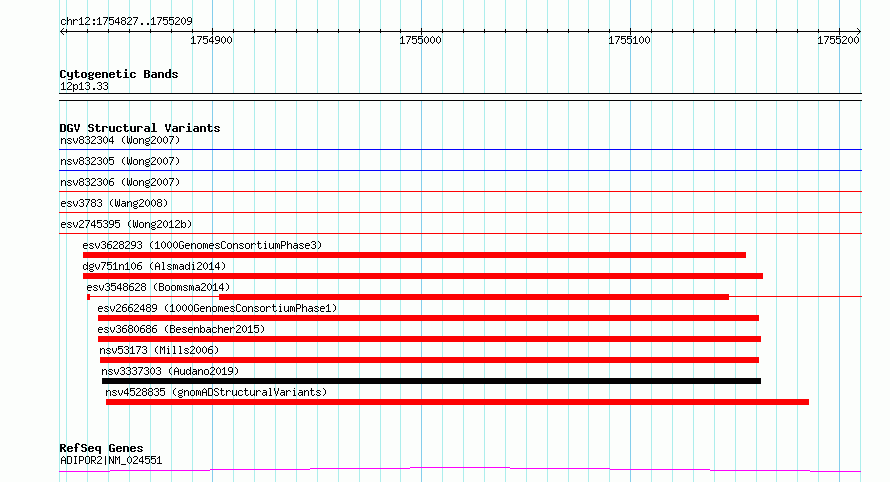Click the 1754900 ruler coordinate

click(211, 40)
